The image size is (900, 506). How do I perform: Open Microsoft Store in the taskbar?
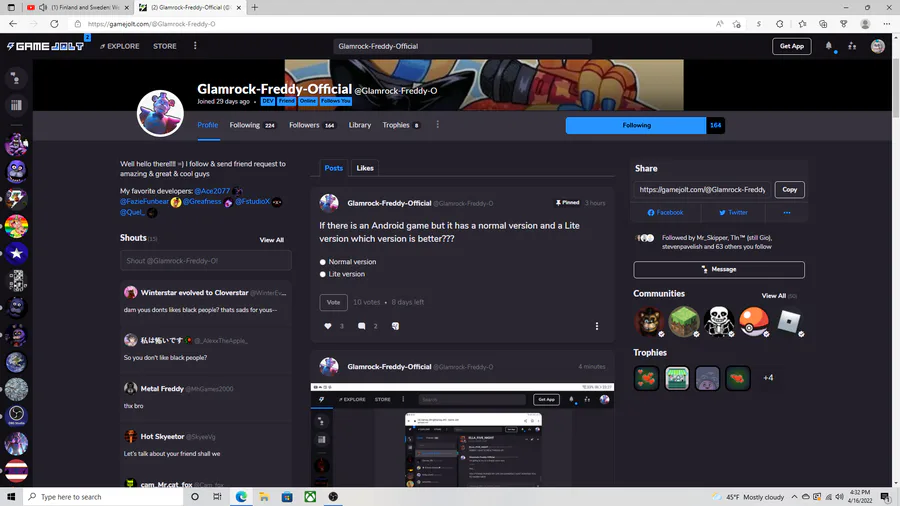(x=287, y=497)
